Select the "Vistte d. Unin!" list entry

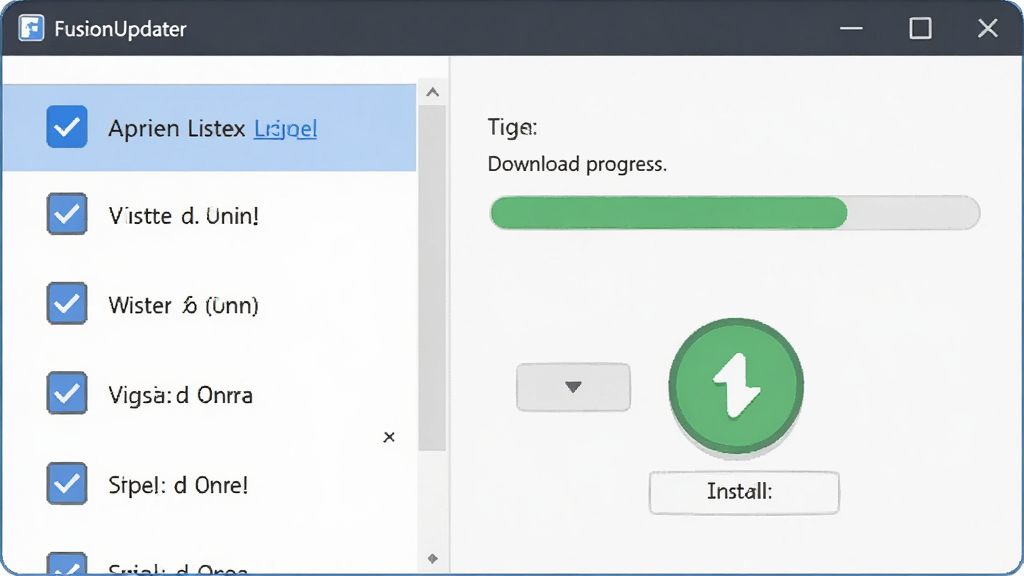[x=184, y=216]
